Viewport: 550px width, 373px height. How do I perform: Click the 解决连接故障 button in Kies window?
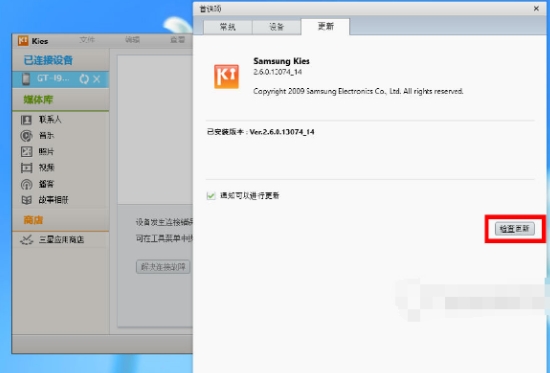click(x=163, y=267)
